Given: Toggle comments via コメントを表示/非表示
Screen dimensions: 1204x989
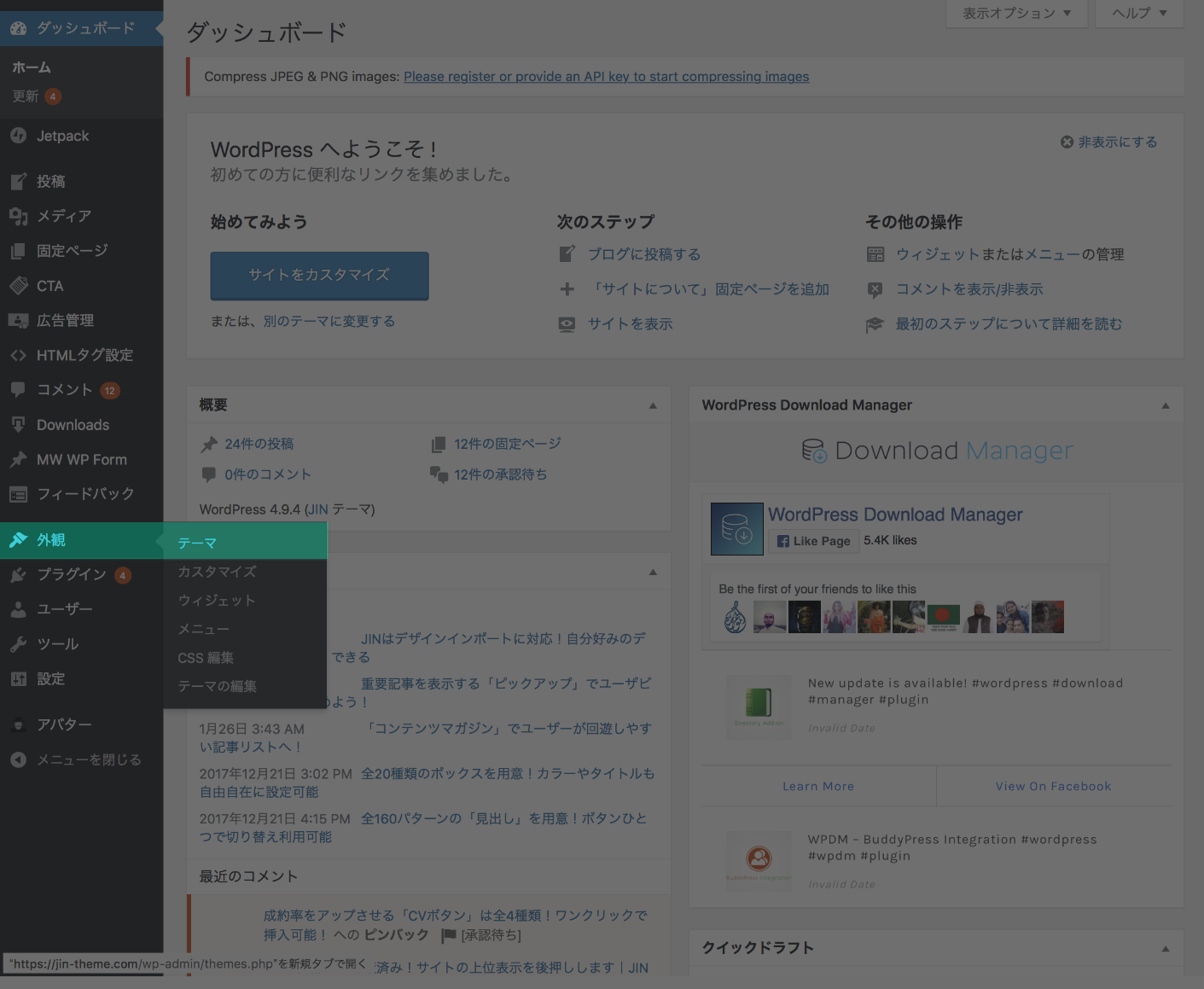Looking at the screenshot, I should tap(969, 289).
